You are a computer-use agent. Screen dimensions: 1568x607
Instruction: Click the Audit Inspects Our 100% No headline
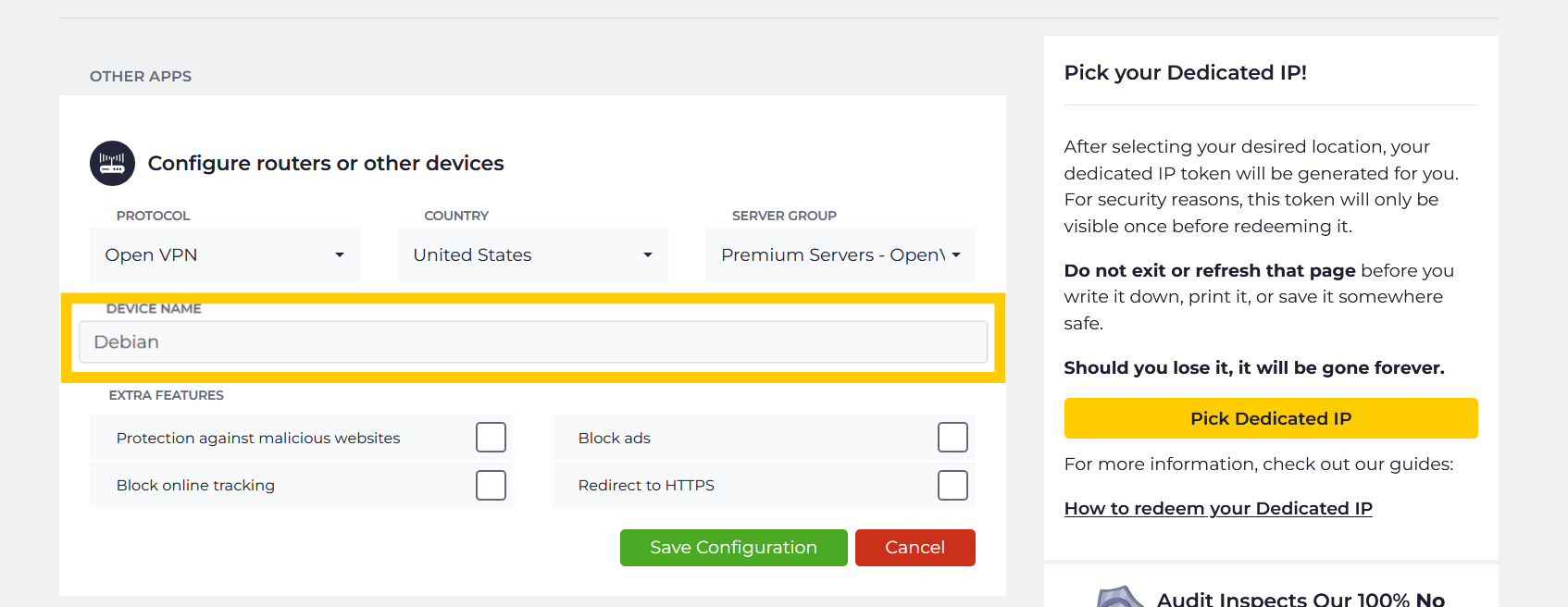[x=1300, y=599]
